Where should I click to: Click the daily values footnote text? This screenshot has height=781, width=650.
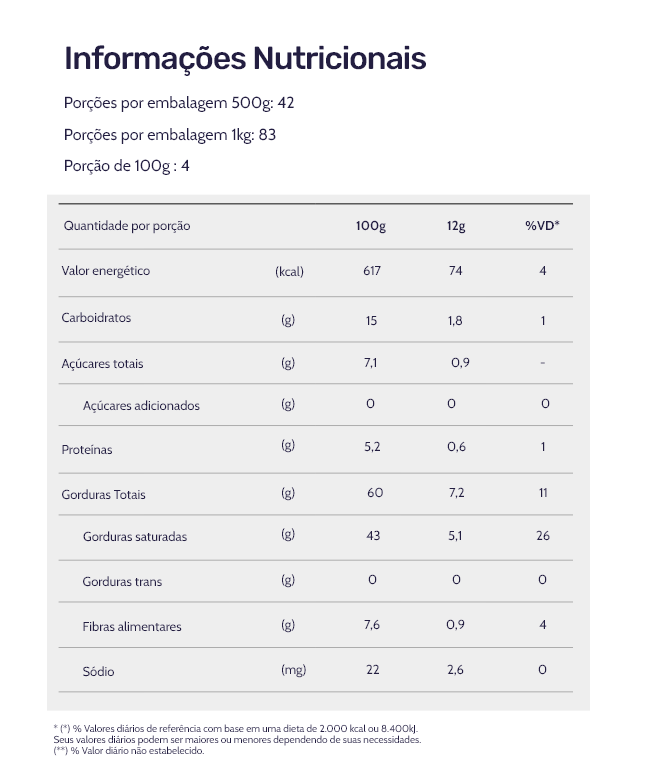(237, 740)
